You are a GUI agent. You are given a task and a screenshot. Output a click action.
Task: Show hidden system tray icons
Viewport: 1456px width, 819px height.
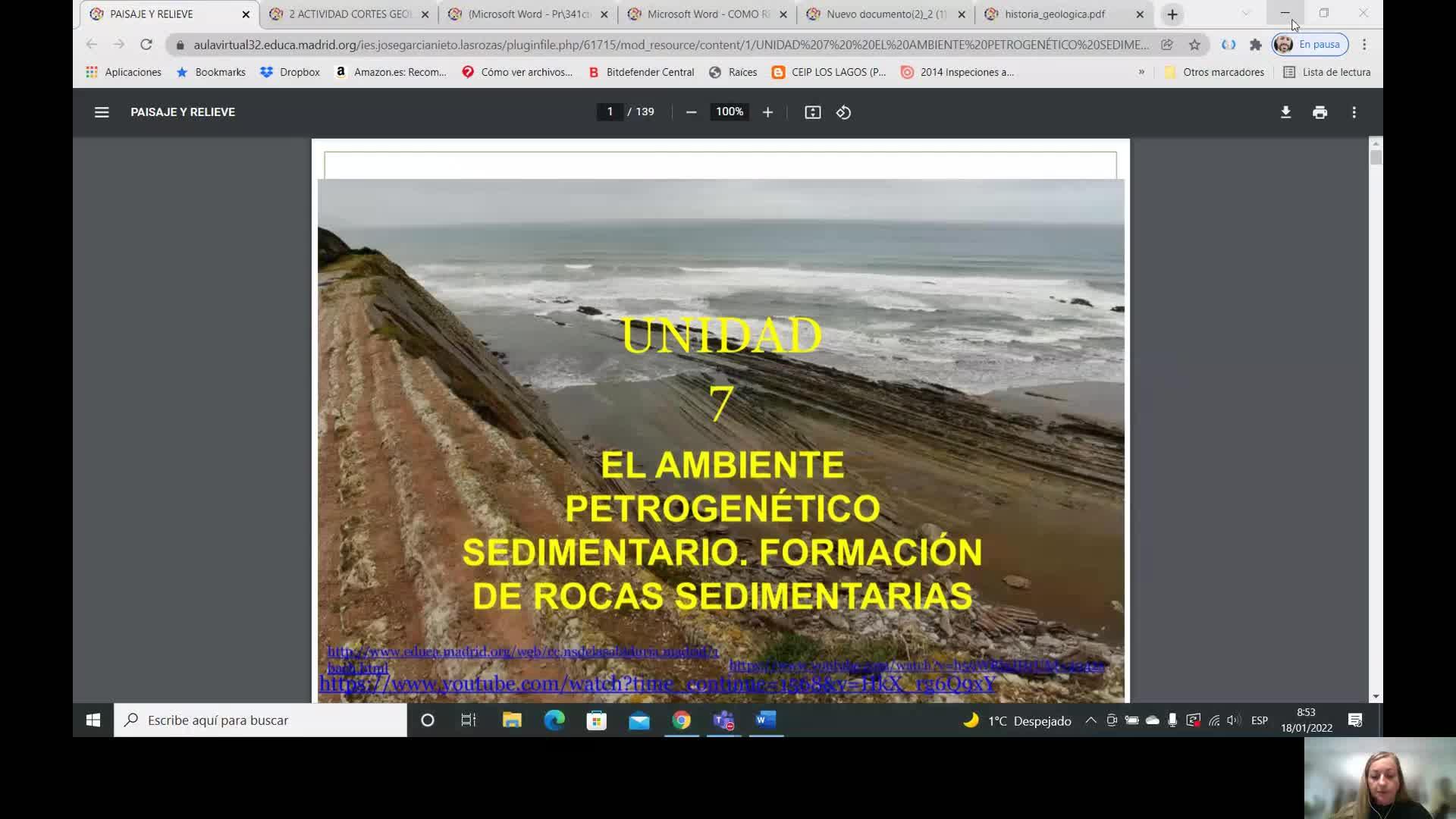click(1090, 720)
